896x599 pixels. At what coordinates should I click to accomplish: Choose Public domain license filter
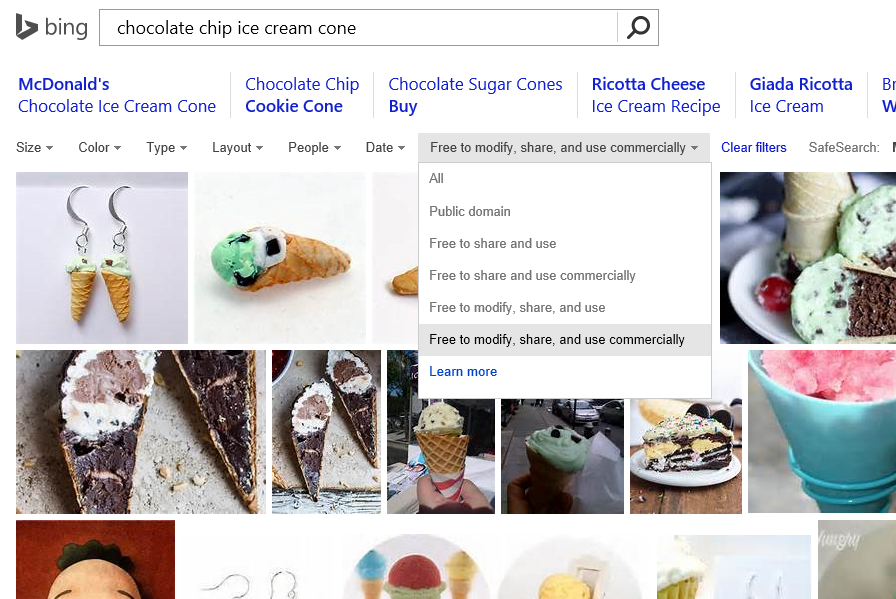[470, 211]
